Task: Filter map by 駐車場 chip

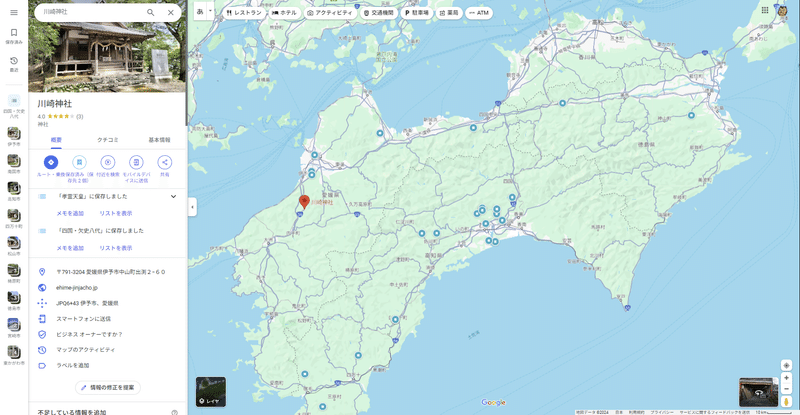Action: [416, 13]
